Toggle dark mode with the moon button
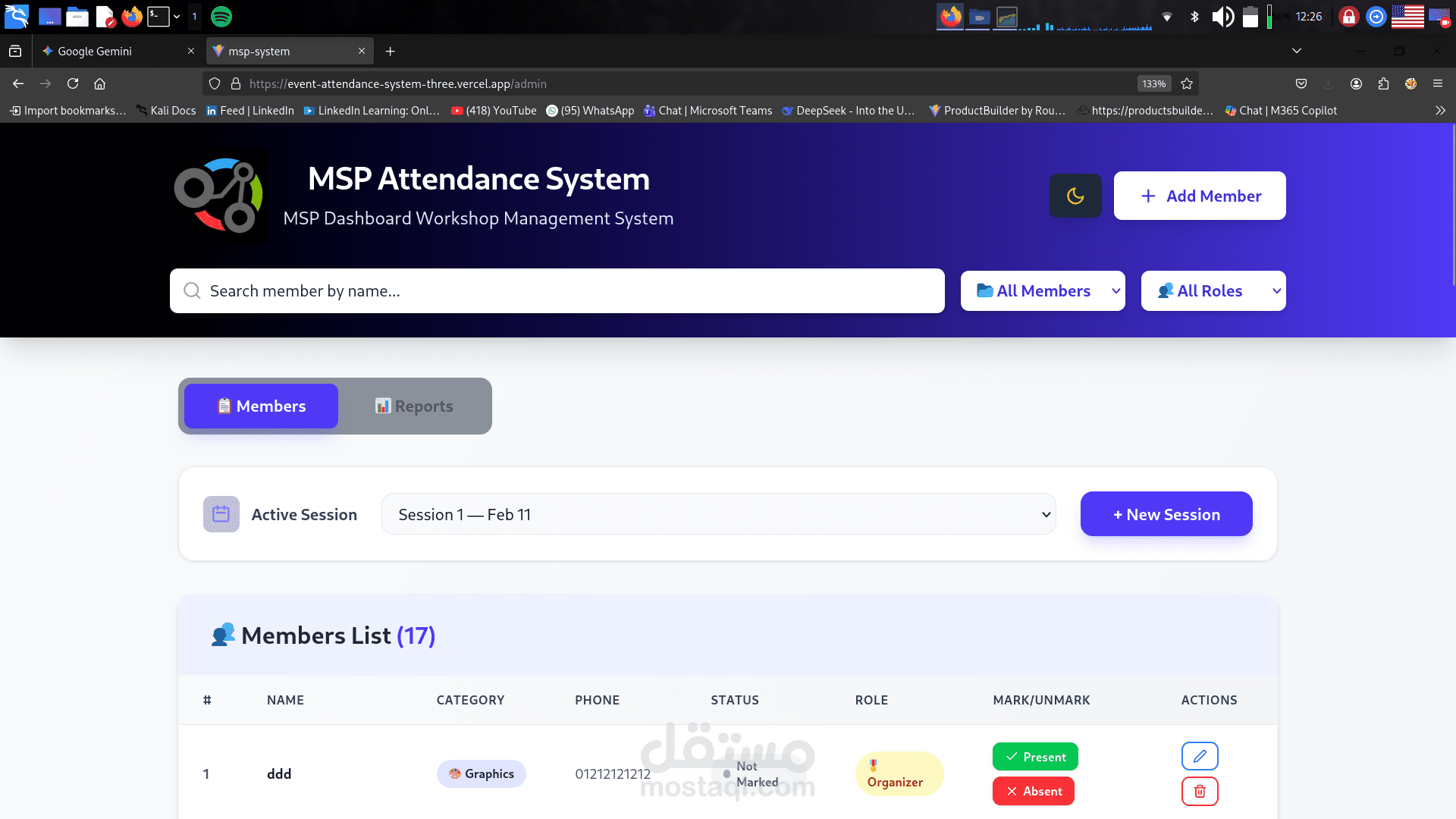Screen dimensions: 1456x819 pyautogui.click(x=1075, y=196)
